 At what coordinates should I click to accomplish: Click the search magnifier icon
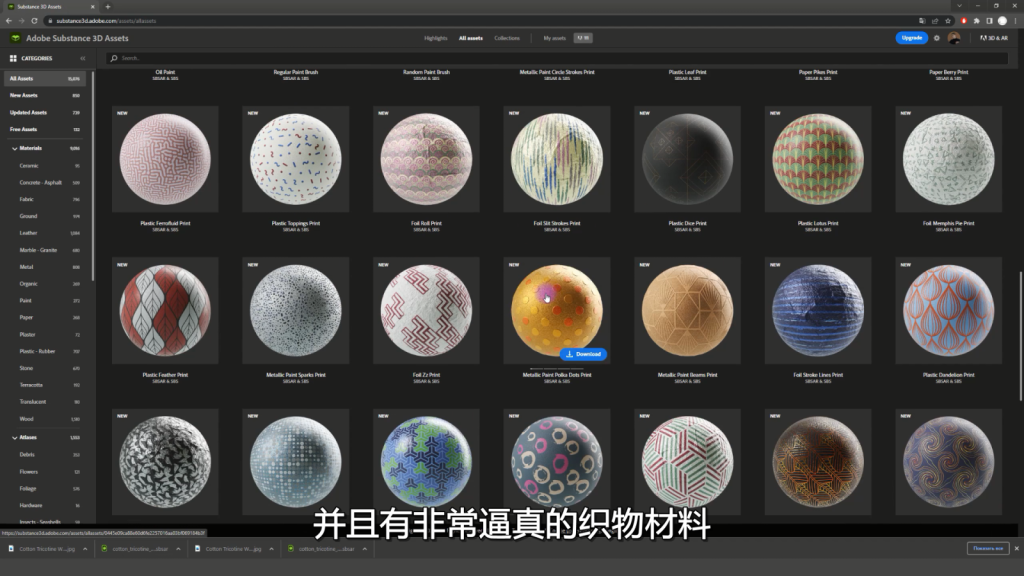click(x=114, y=58)
